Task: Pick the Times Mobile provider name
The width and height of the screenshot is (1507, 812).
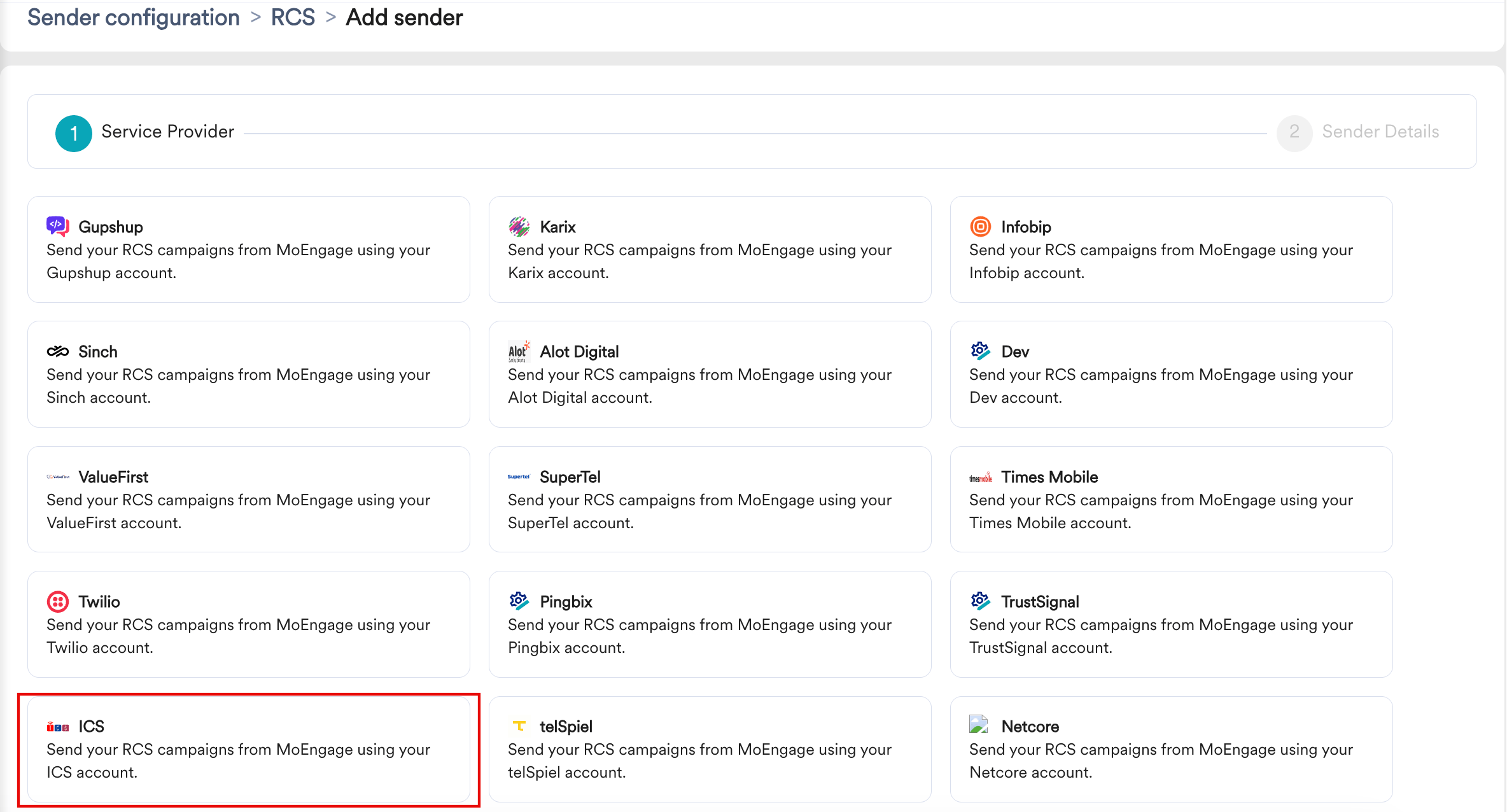Action: tap(1049, 477)
